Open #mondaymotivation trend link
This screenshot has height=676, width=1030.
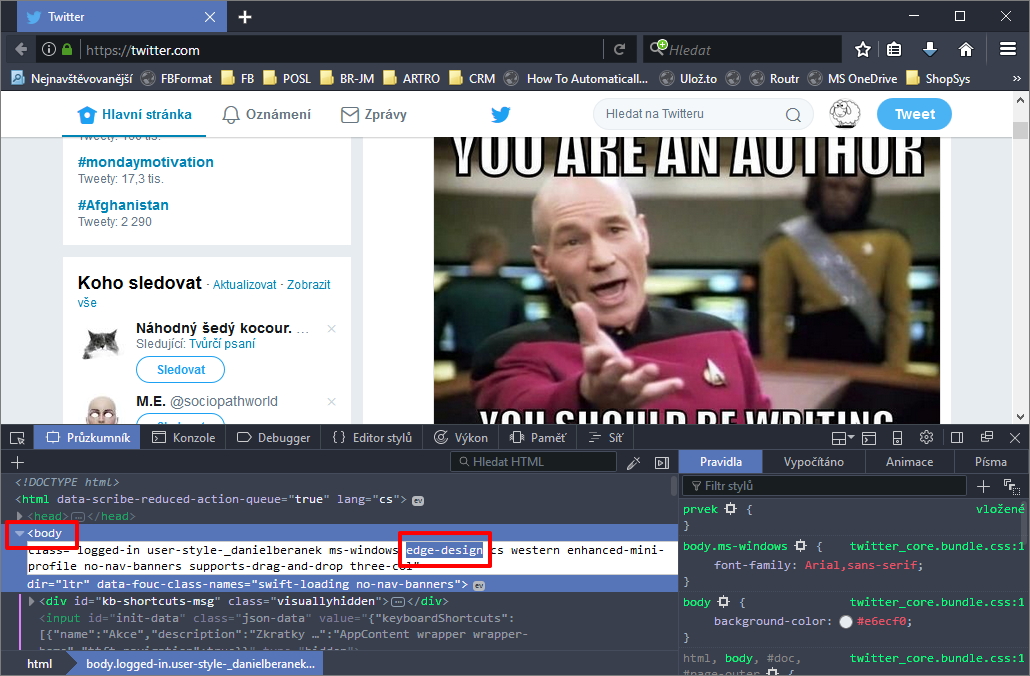tap(146, 162)
